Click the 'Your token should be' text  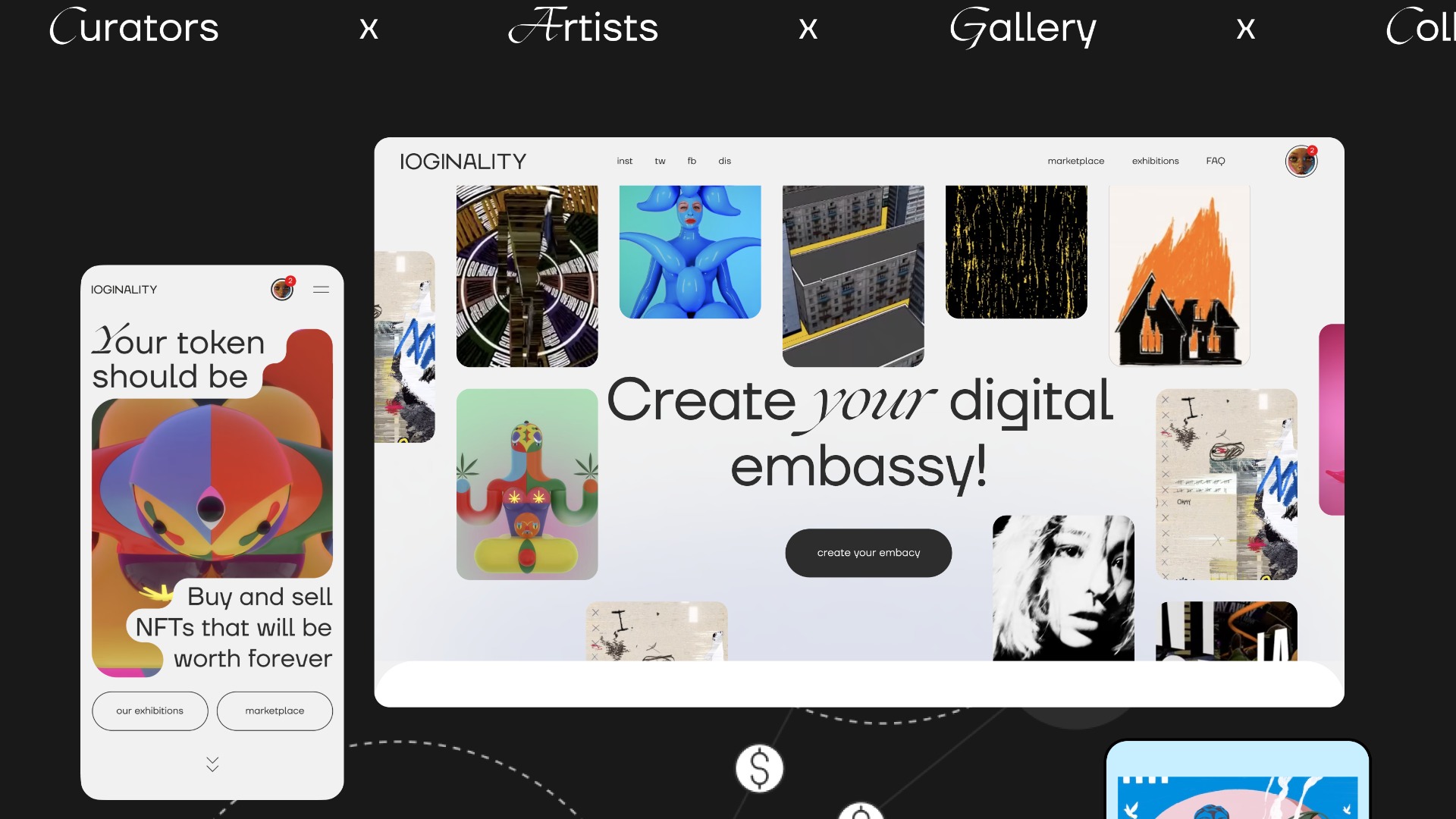click(178, 358)
